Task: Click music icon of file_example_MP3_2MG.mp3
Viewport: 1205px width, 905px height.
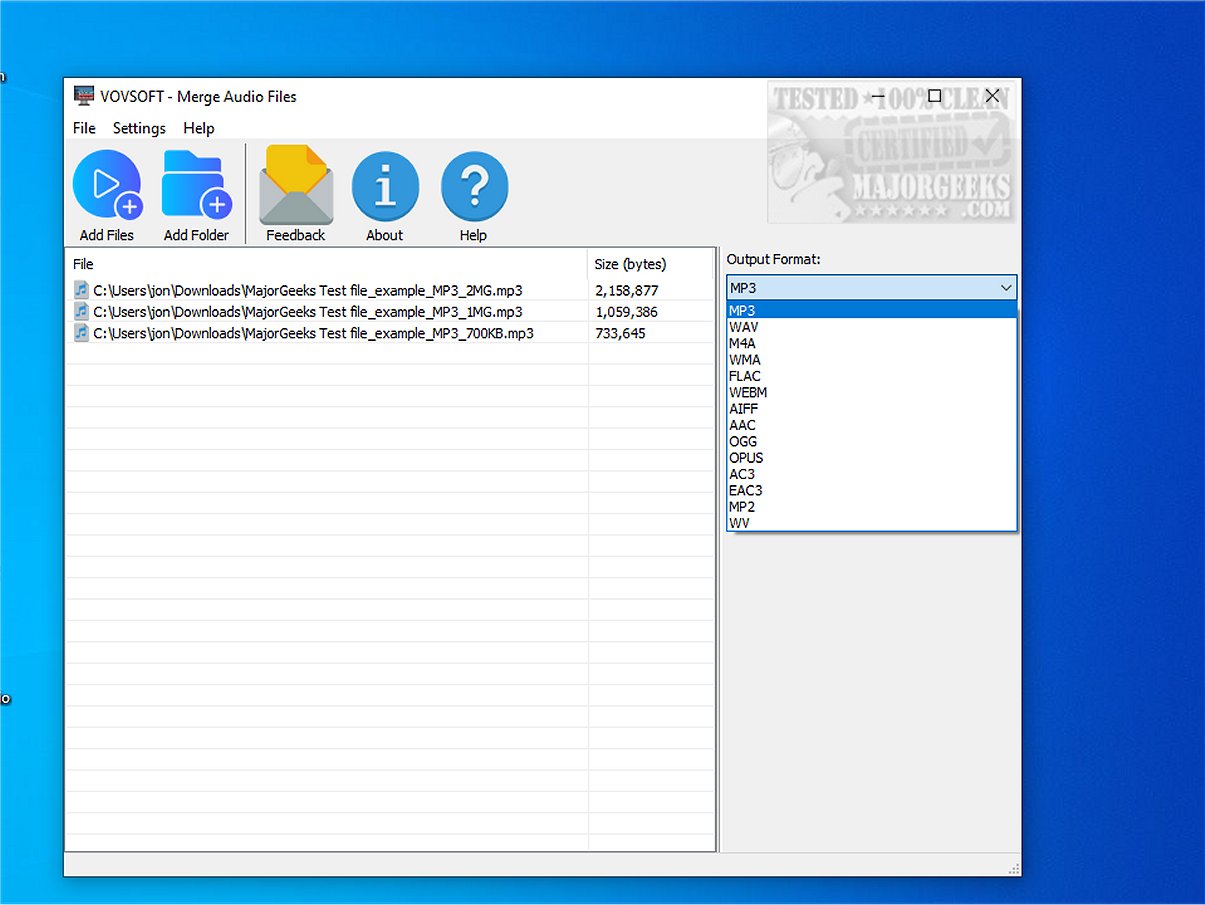Action: pos(81,290)
